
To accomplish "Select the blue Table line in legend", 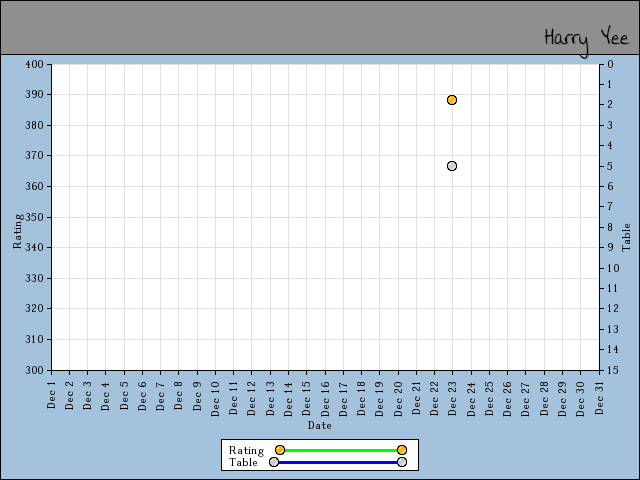I will pyautogui.click(x=338, y=462).
